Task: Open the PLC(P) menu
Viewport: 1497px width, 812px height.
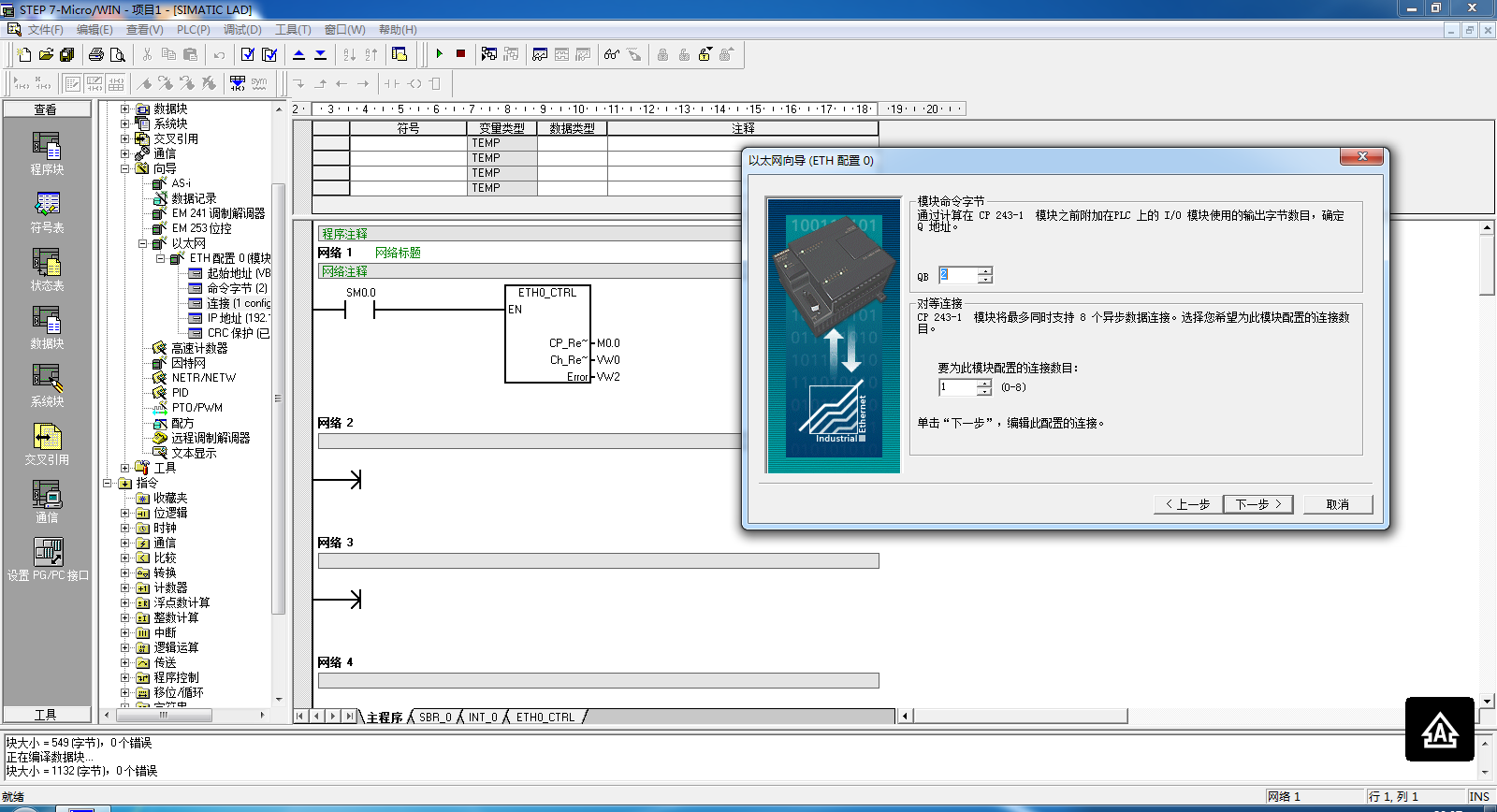Action: click(193, 30)
